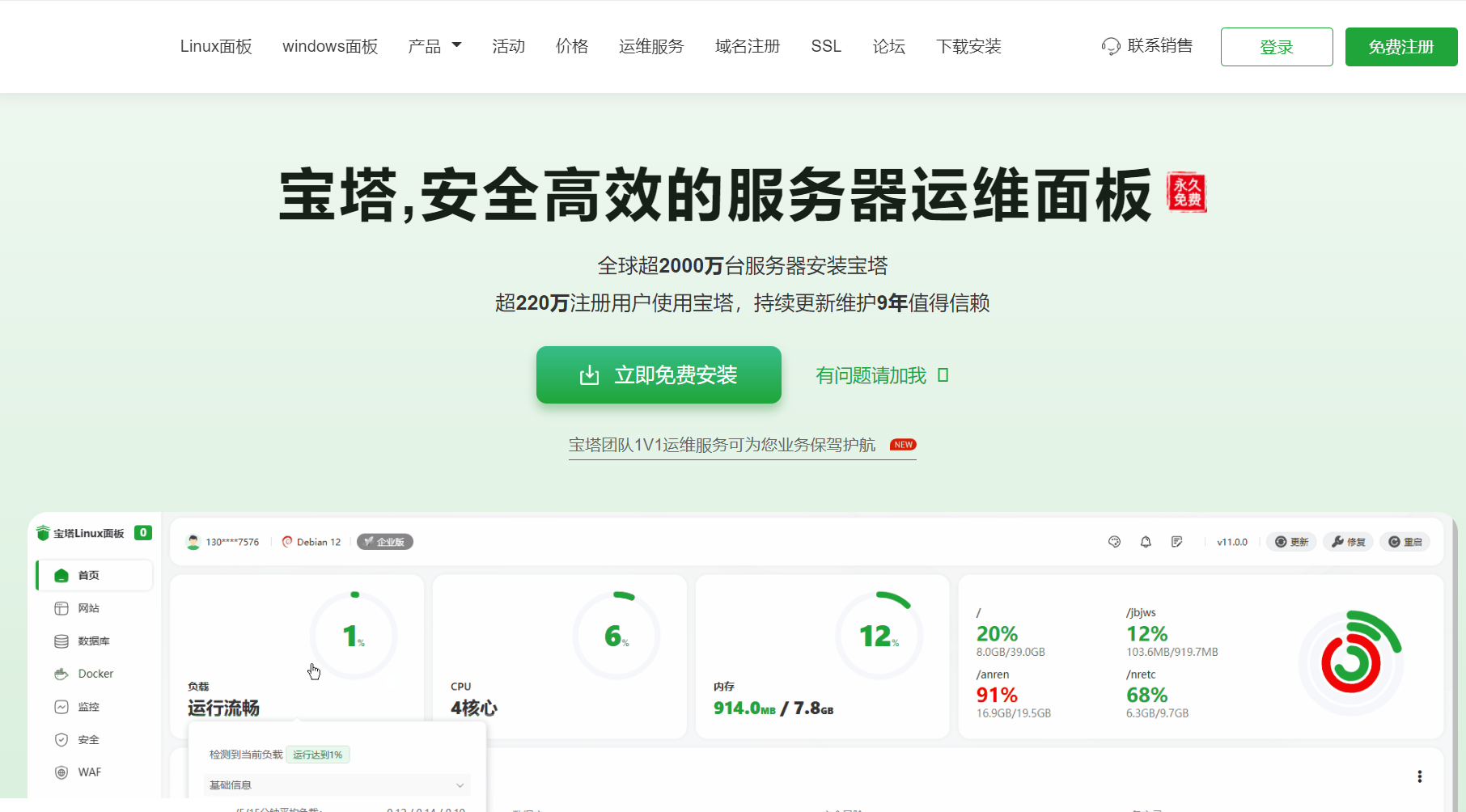
Task: Click the v11.0.0 version label
Action: pyautogui.click(x=1232, y=542)
